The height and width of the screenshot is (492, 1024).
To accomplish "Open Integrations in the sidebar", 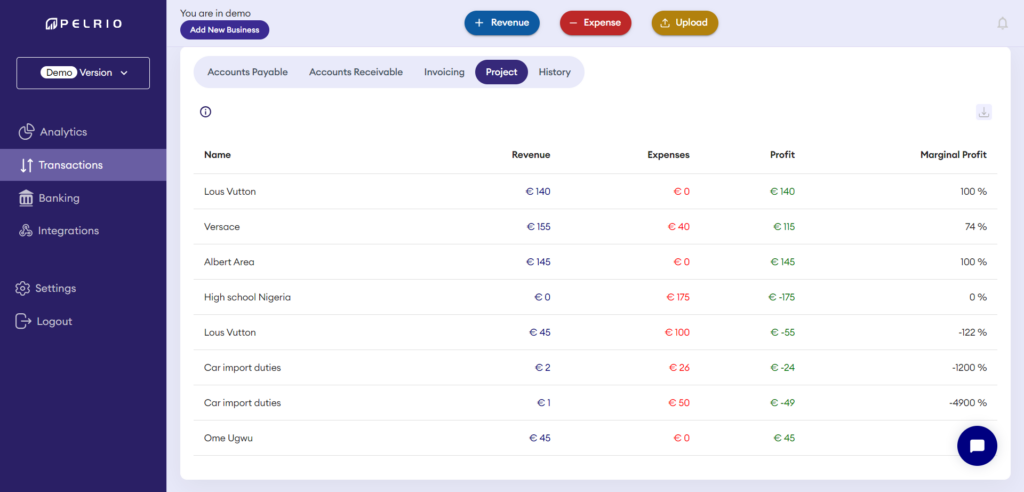I will coord(68,231).
